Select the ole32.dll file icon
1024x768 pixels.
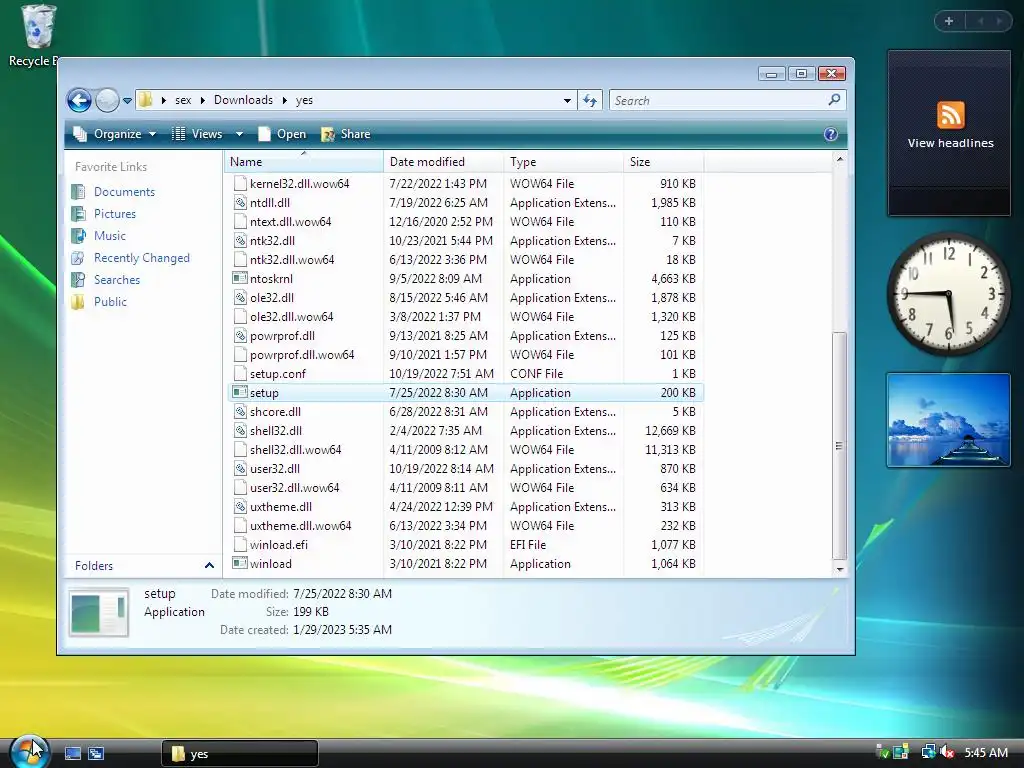coord(240,297)
